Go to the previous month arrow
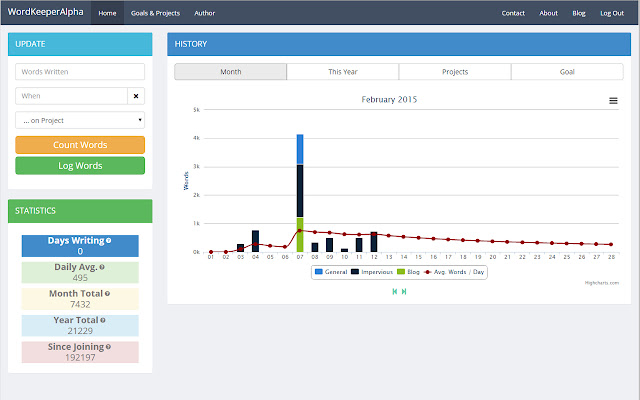Viewport: 640px width, 400px height. [394, 291]
